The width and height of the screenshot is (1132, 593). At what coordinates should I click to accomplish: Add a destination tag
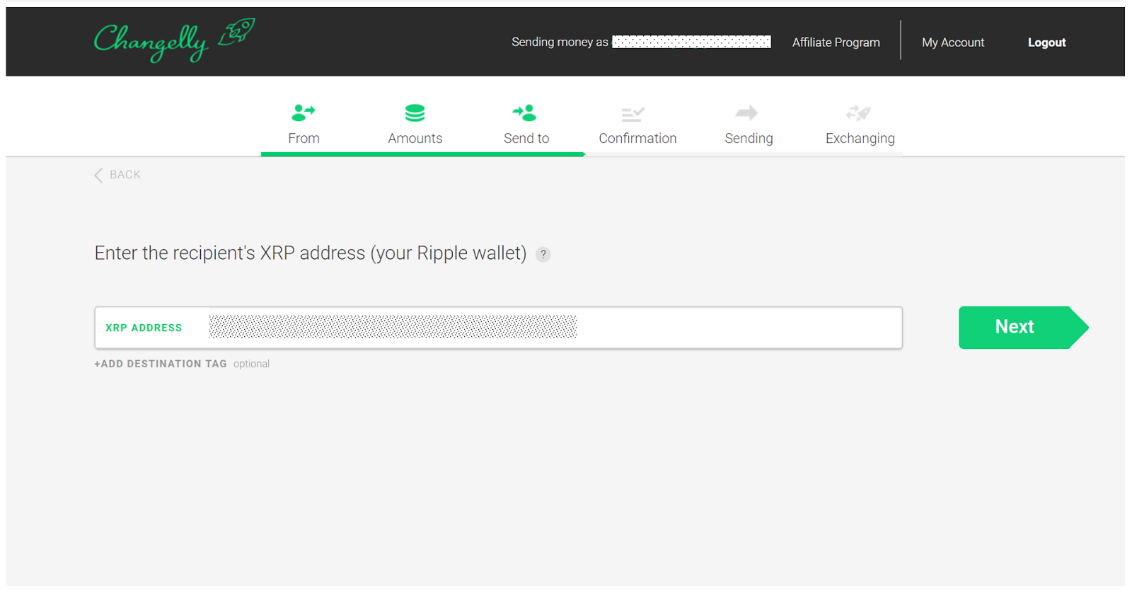pyautogui.click(x=160, y=364)
